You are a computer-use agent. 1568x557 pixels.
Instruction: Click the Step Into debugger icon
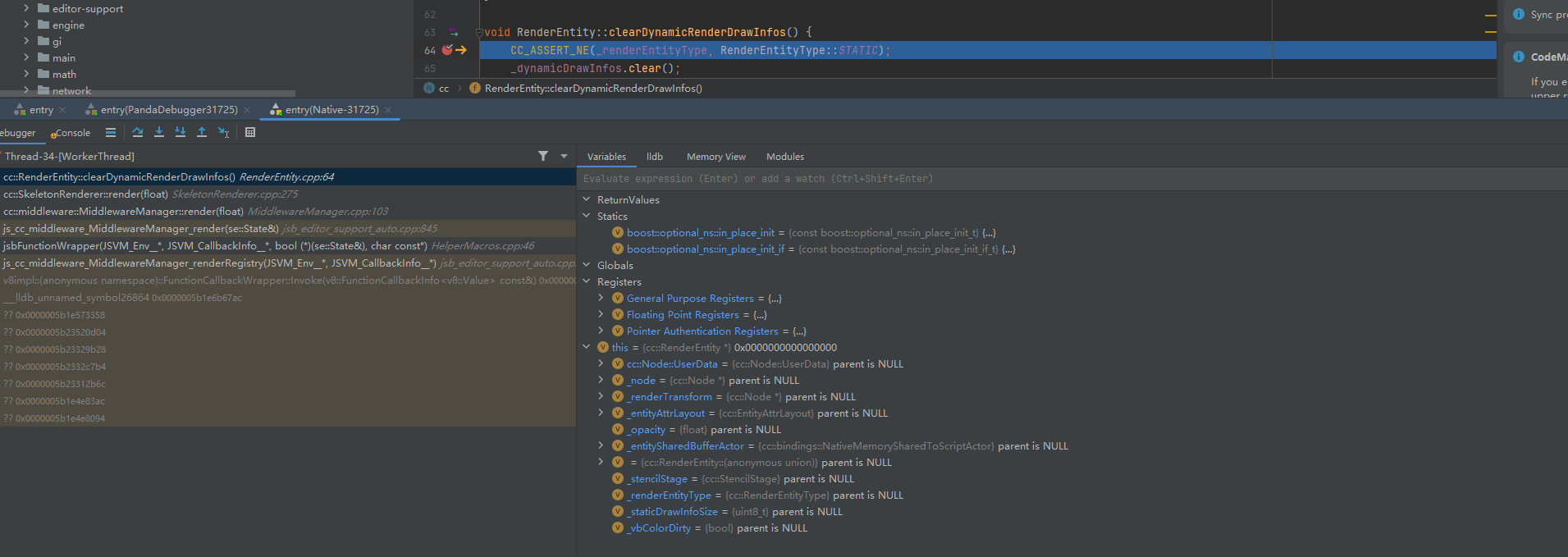click(x=159, y=132)
